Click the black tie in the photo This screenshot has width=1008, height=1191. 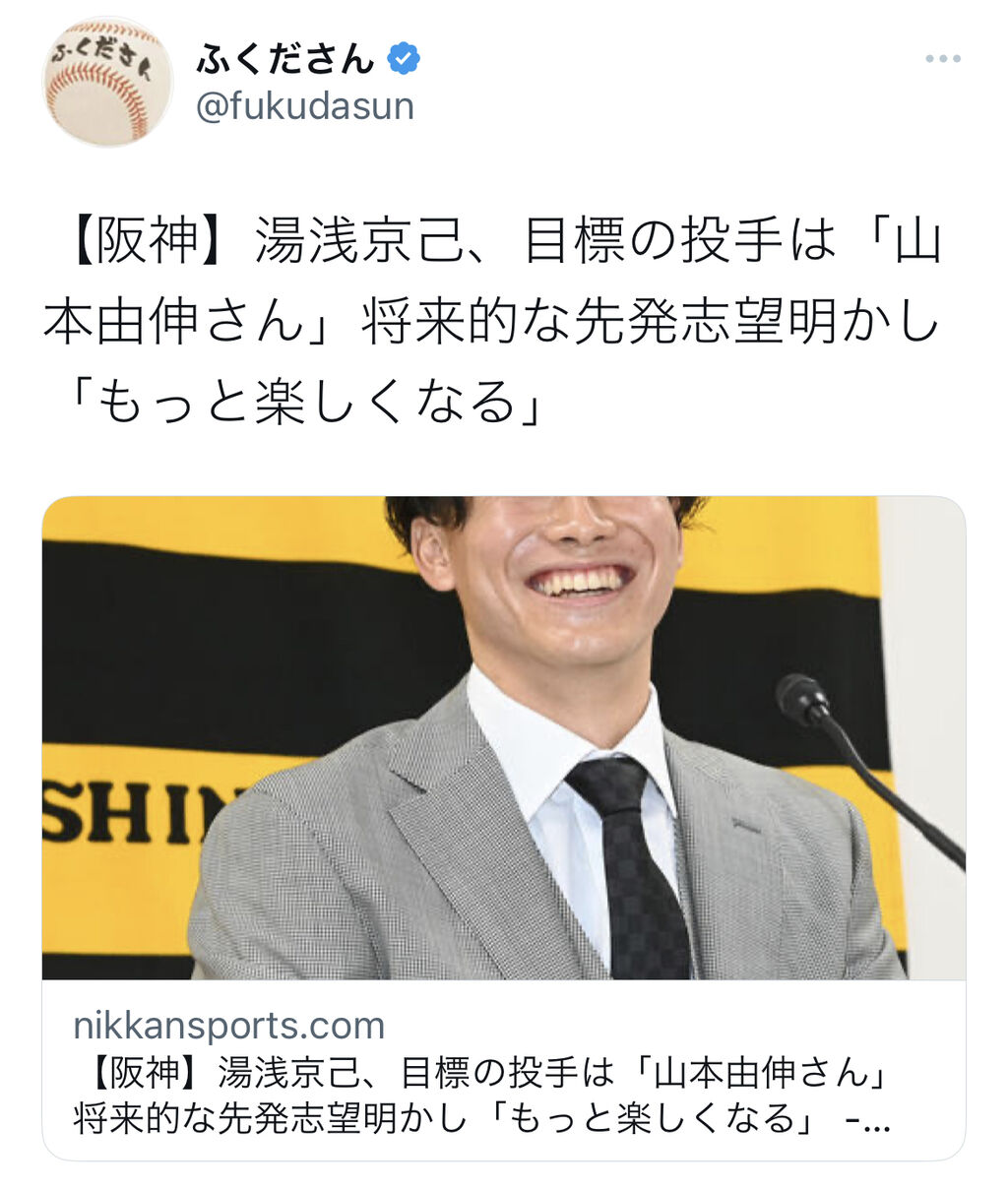click(630, 866)
